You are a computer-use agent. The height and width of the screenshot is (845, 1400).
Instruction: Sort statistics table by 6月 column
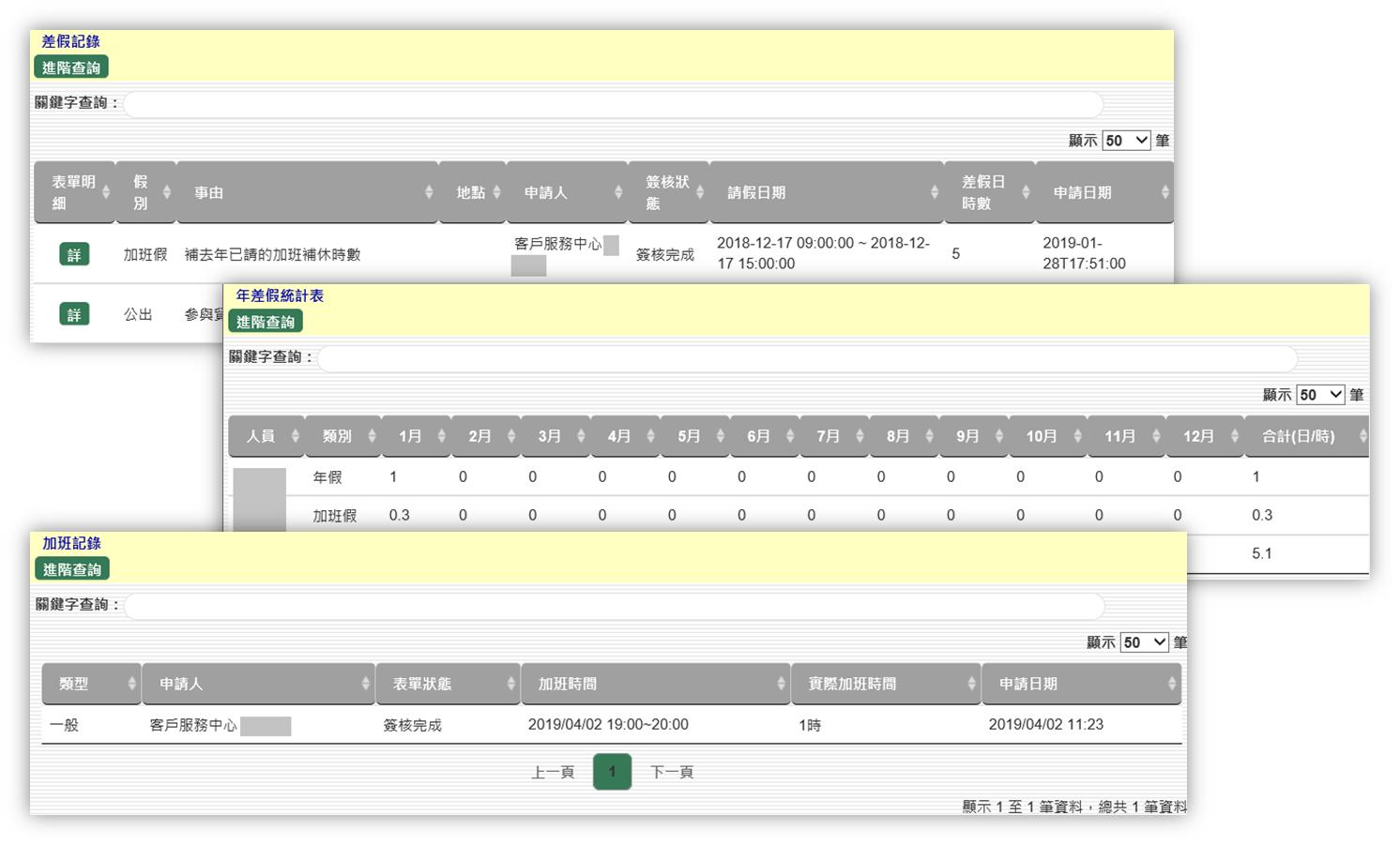pos(765,436)
